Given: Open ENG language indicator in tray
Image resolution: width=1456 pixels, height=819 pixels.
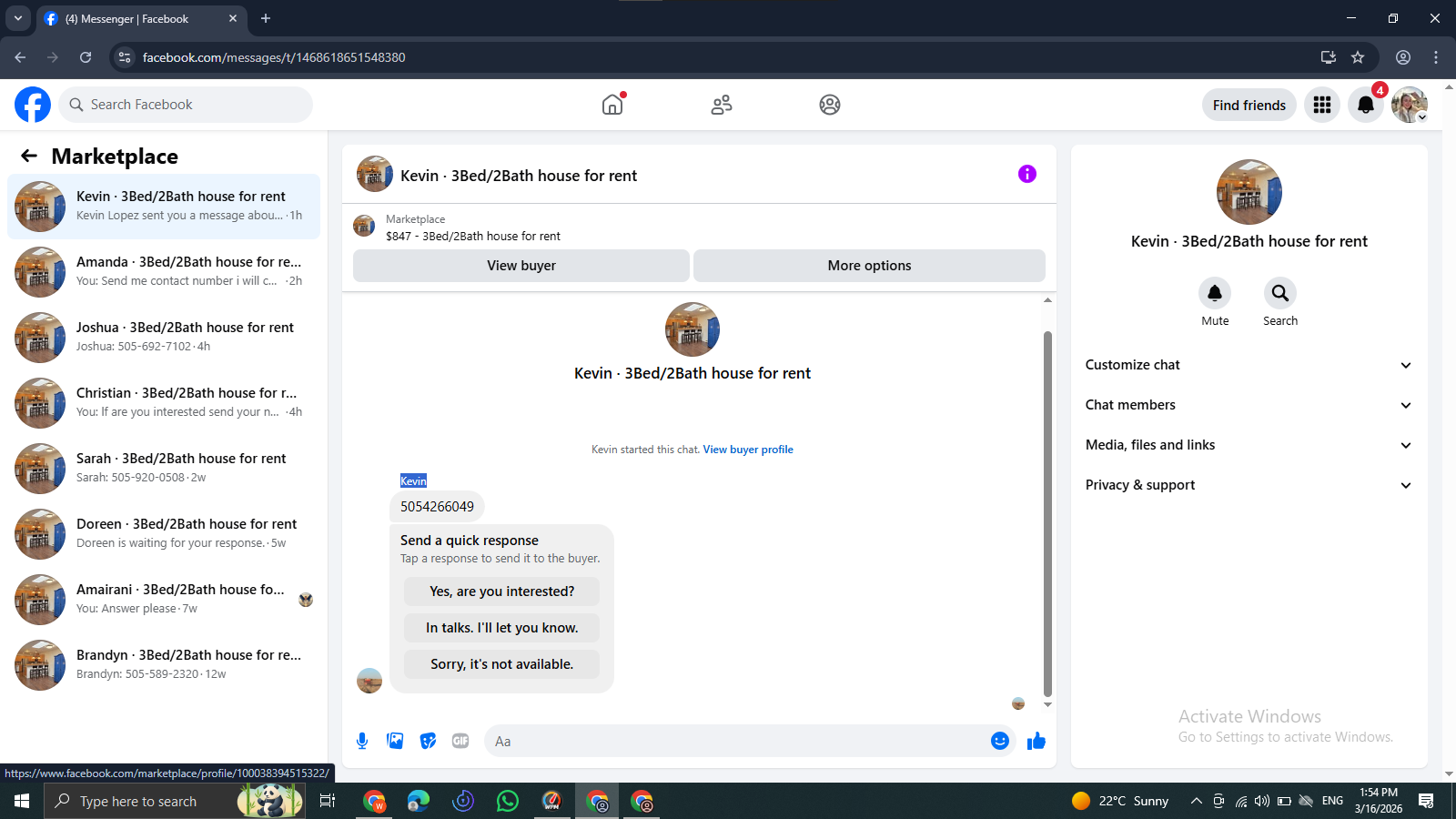Looking at the screenshot, I should 1332,801.
